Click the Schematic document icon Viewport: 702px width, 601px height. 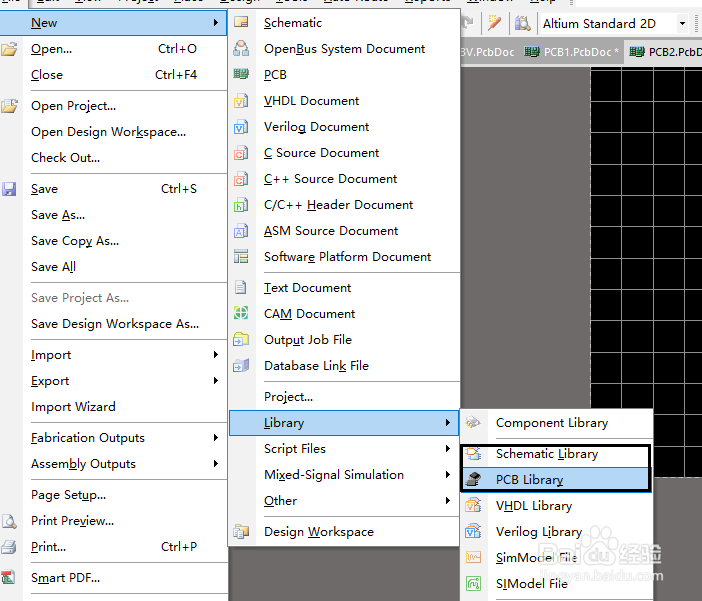click(x=241, y=22)
